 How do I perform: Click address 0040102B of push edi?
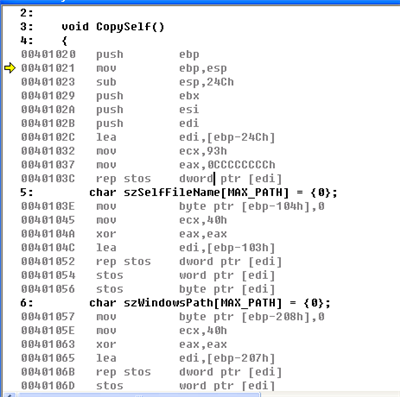[48, 123]
